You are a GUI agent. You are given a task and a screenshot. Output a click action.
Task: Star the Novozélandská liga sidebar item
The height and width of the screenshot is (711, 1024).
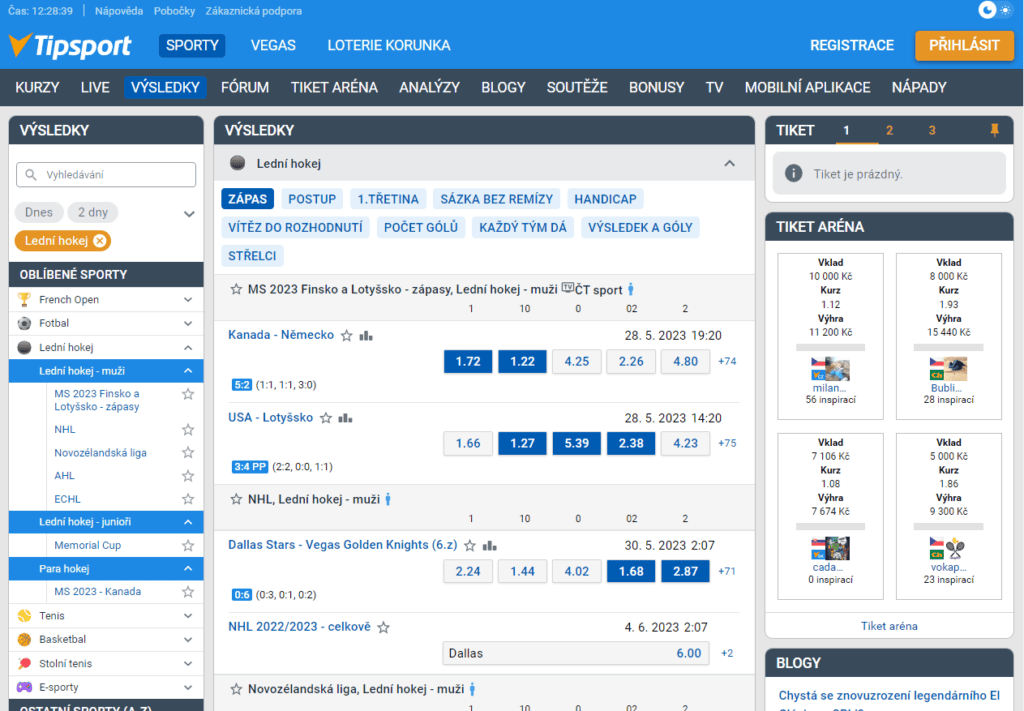click(188, 452)
